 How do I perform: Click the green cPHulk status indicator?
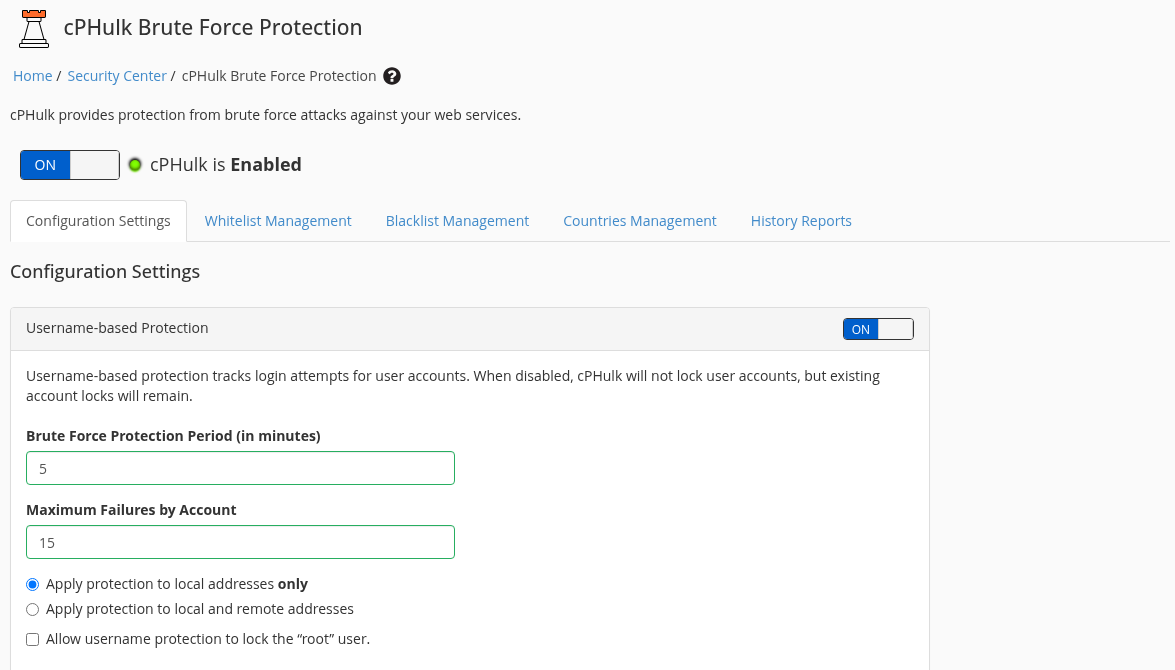135,165
